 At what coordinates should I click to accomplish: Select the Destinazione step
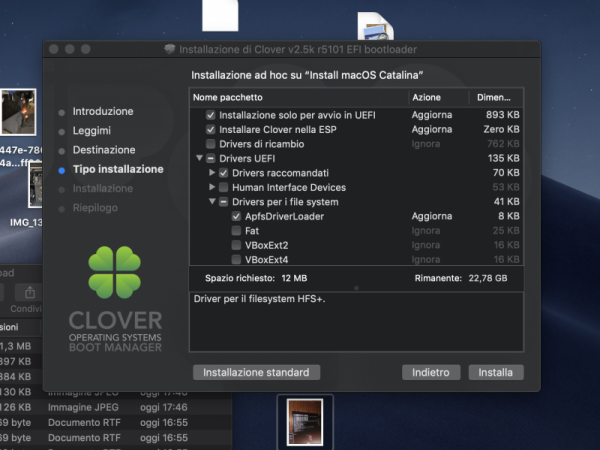coord(104,150)
